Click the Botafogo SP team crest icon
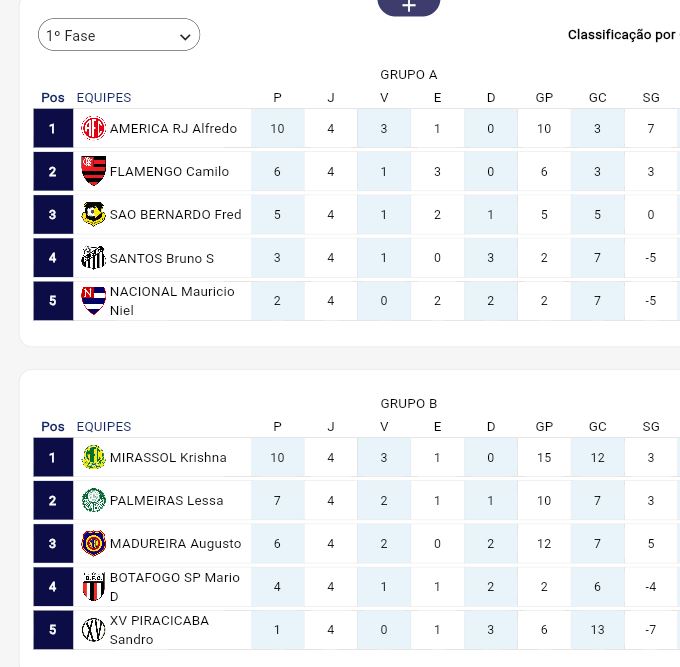The width and height of the screenshot is (680, 667). point(93,586)
